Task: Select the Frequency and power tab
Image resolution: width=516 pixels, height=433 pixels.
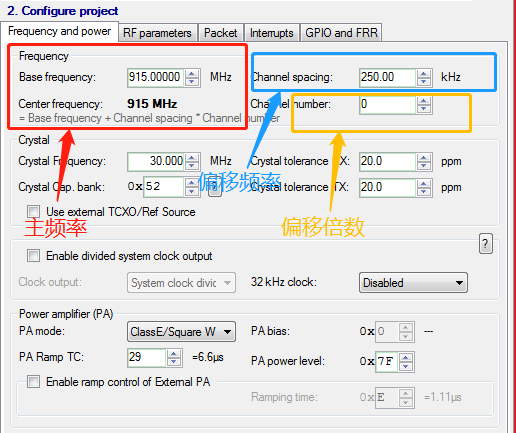Action: click(x=60, y=31)
